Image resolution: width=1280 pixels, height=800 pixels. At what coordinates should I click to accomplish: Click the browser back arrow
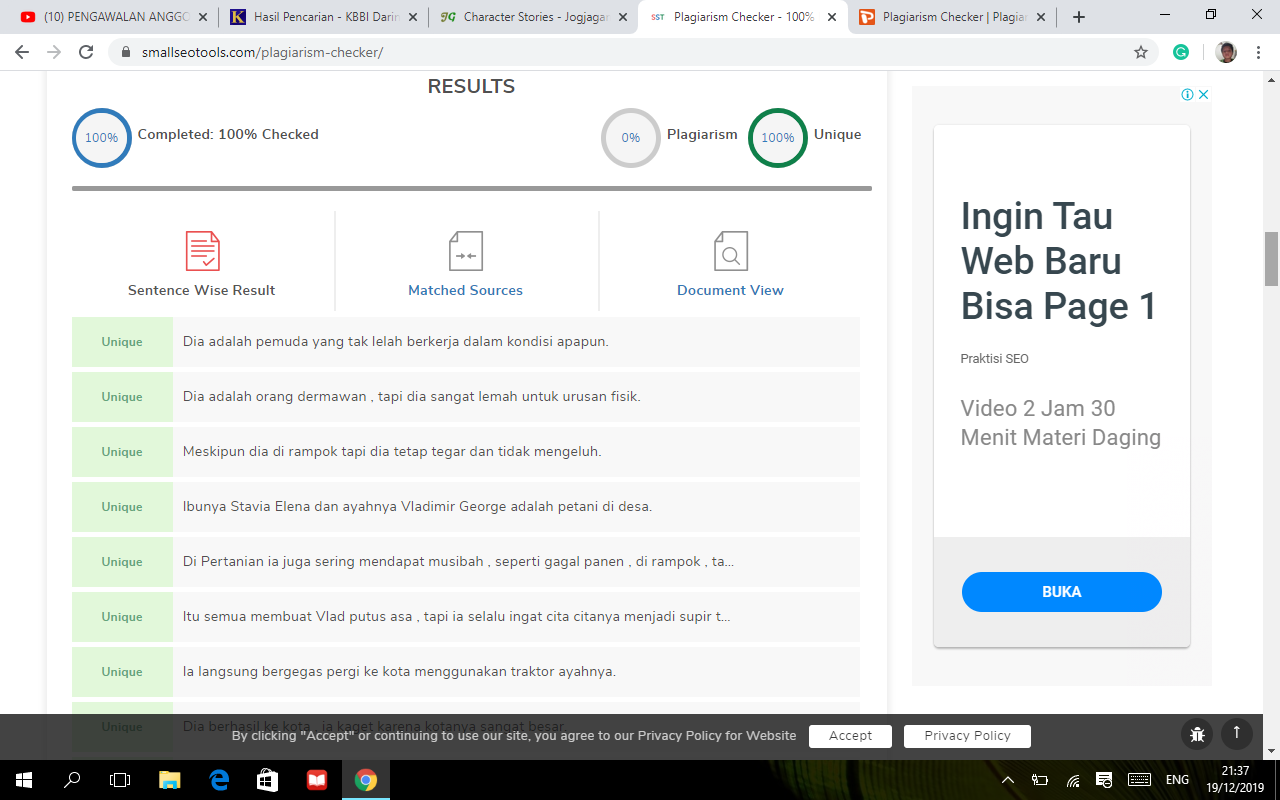[22, 52]
